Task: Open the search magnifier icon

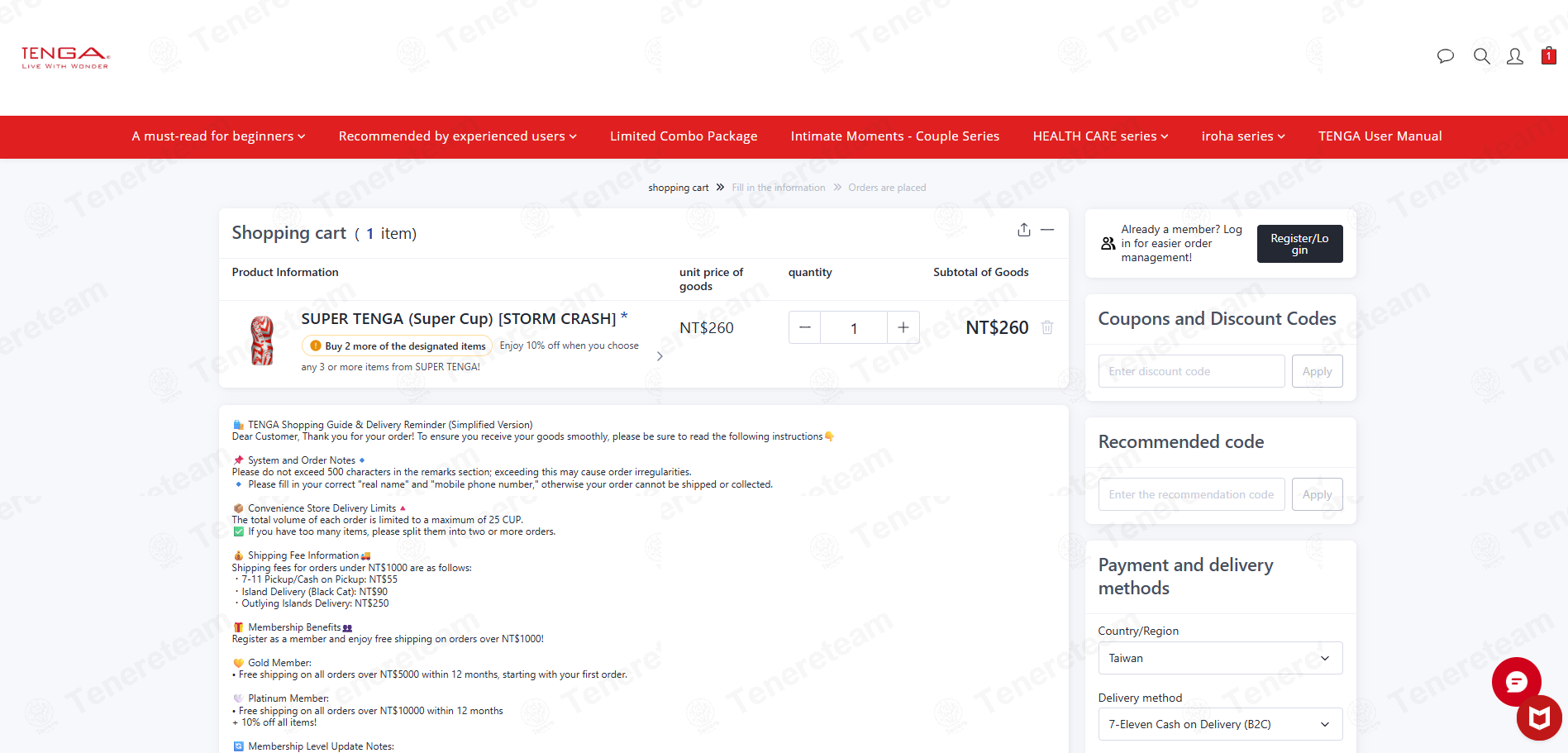Action: pos(1481,56)
